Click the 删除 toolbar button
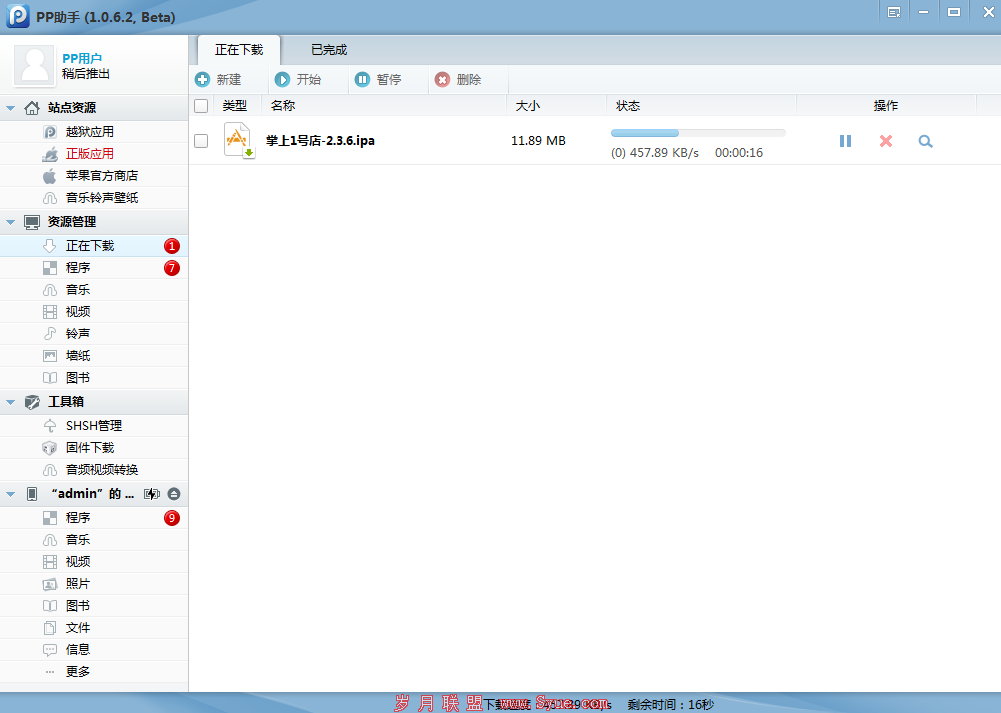The width and height of the screenshot is (1001, 713). pyautogui.click(x=458, y=80)
